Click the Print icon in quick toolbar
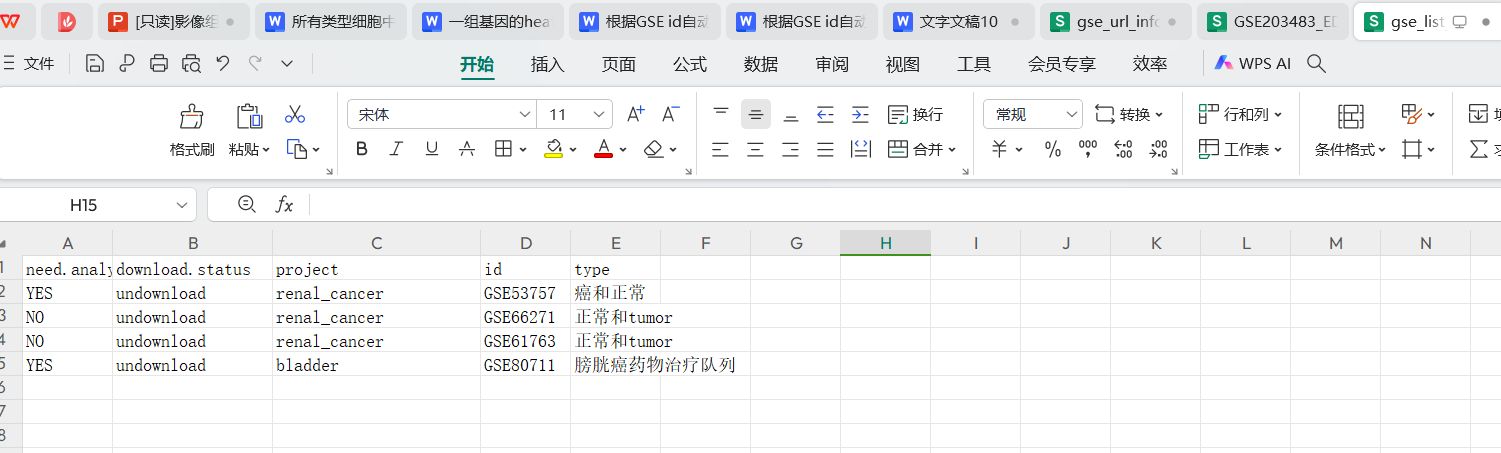 [158, 64]
